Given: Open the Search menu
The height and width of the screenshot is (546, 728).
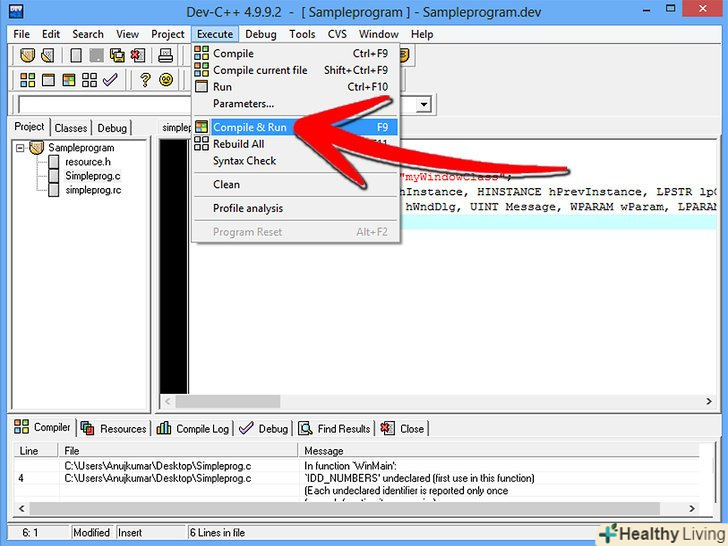Looking at the screenshot, I should click(88, 34).
